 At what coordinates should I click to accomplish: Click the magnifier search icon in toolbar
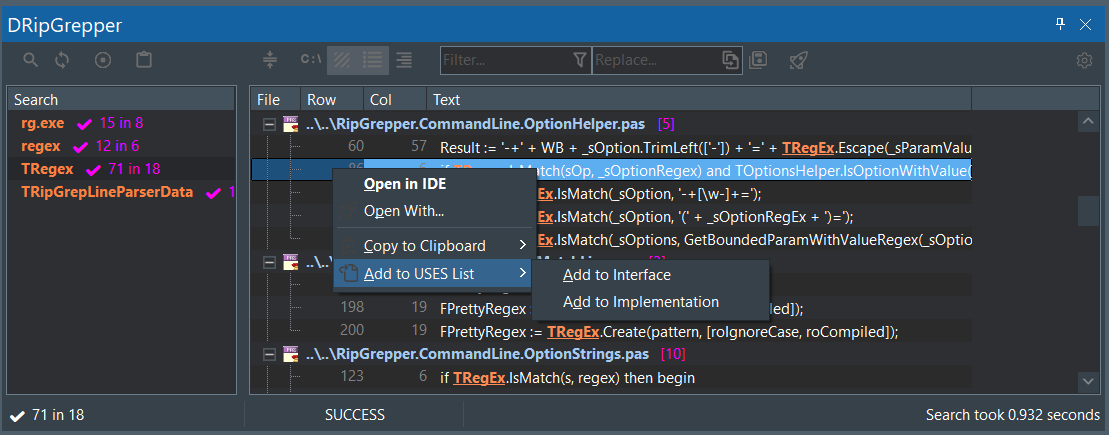[x=31, y=60]
